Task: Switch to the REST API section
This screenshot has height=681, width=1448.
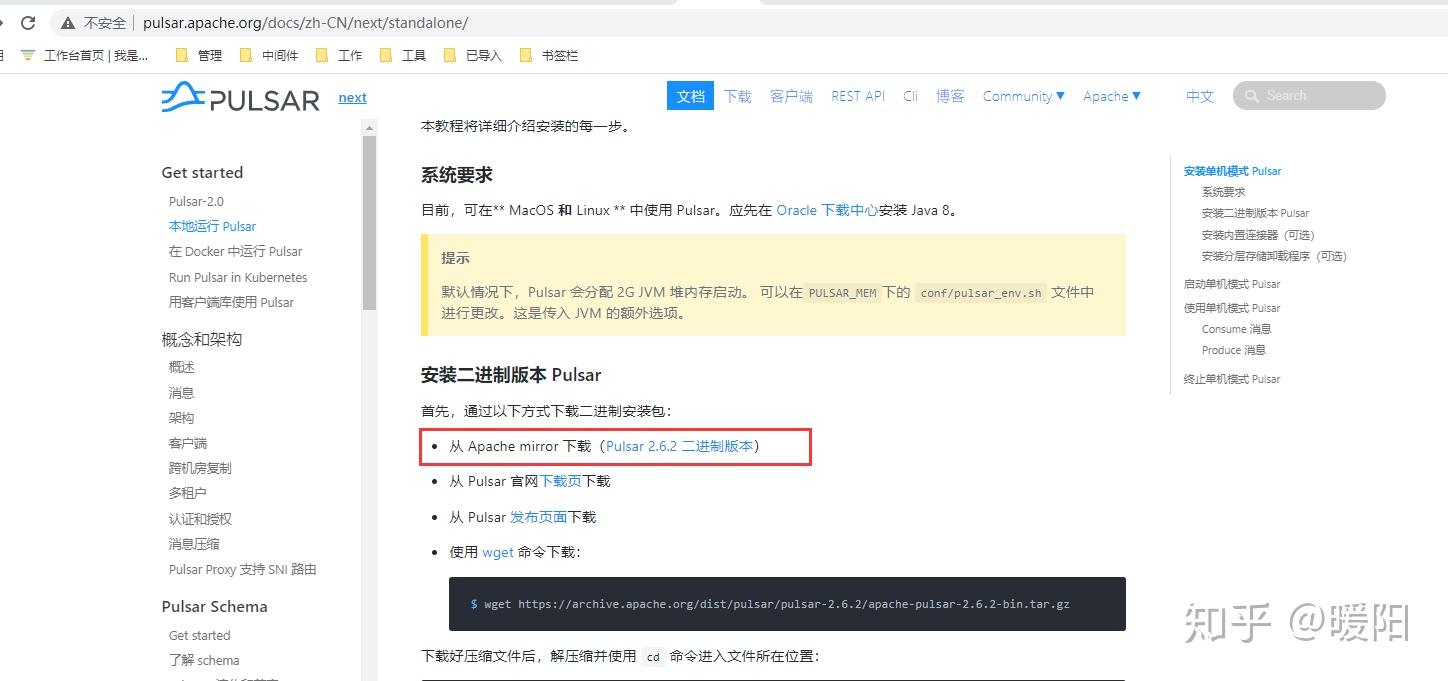Action: coord(857,95)
